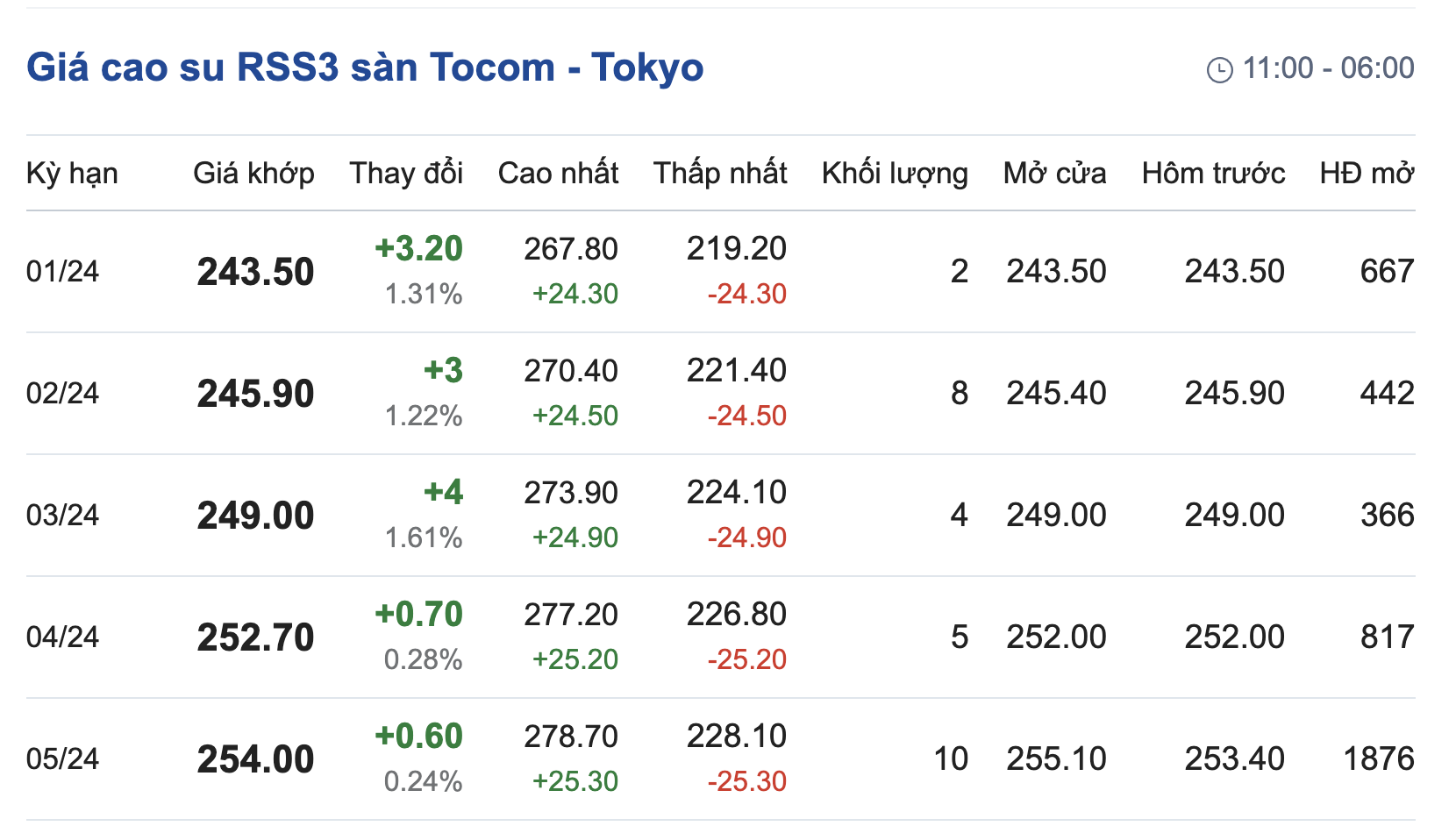Click the 1876 open interest value
1456x826 pixels.
(x=1378, y=759)
